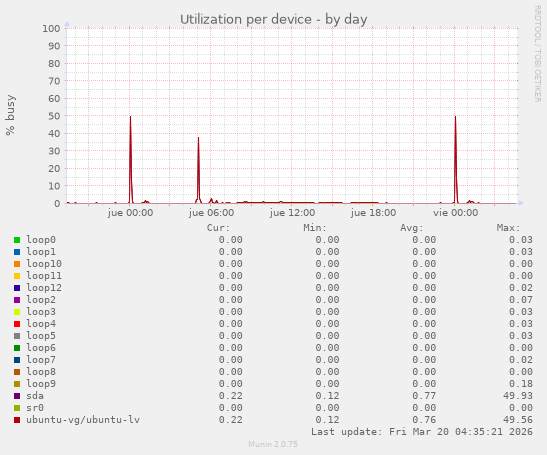This screenshot has height=455, width=547.
Task: Select the loop6 legend label
Action: pyautogui.click(x=41, y=348)
